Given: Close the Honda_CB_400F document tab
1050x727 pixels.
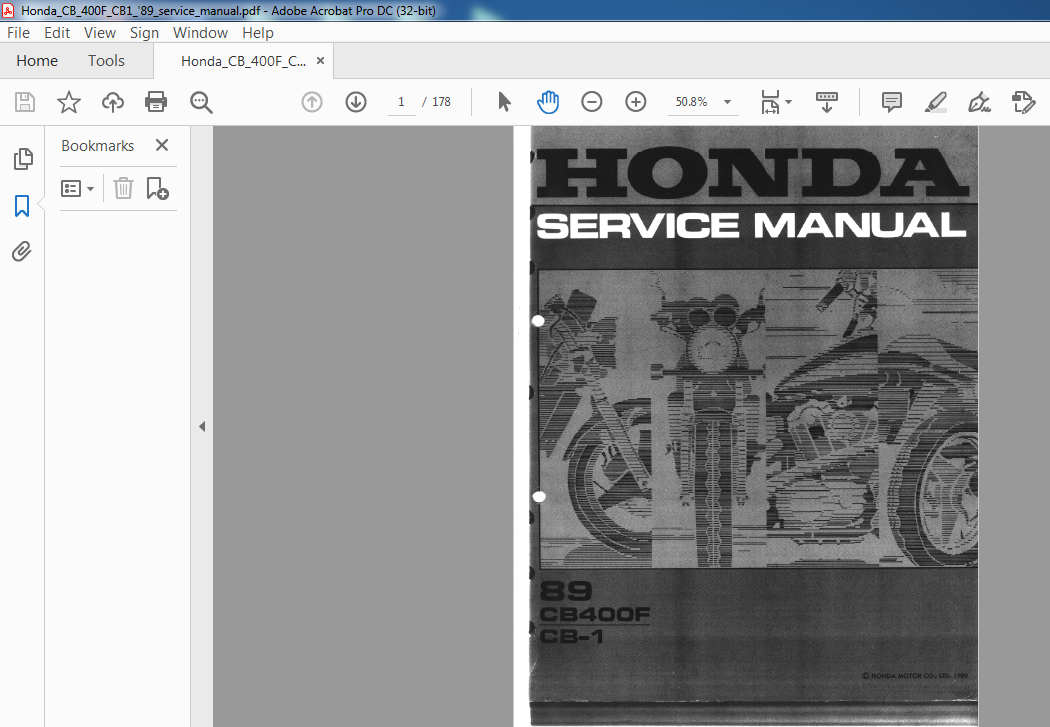Looking at the screenshot, I should pyautogui.click(x=321, y=61).
